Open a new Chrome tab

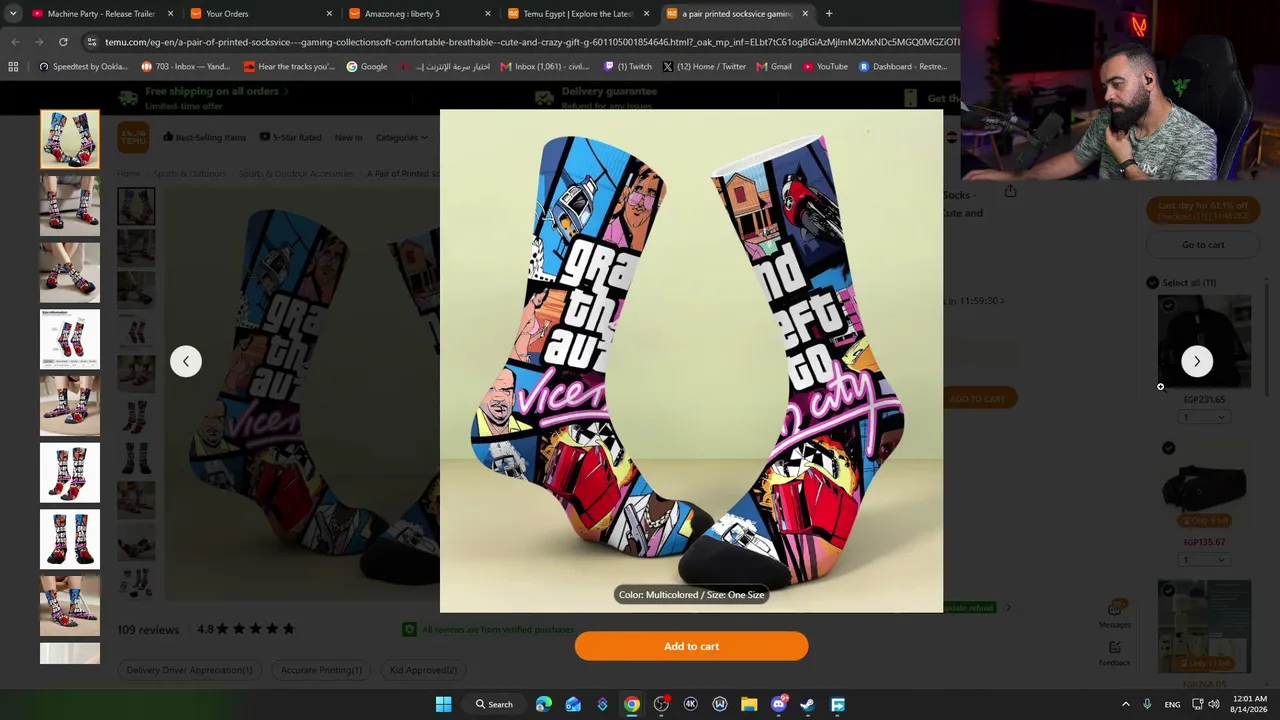click(x=829, y=14)
